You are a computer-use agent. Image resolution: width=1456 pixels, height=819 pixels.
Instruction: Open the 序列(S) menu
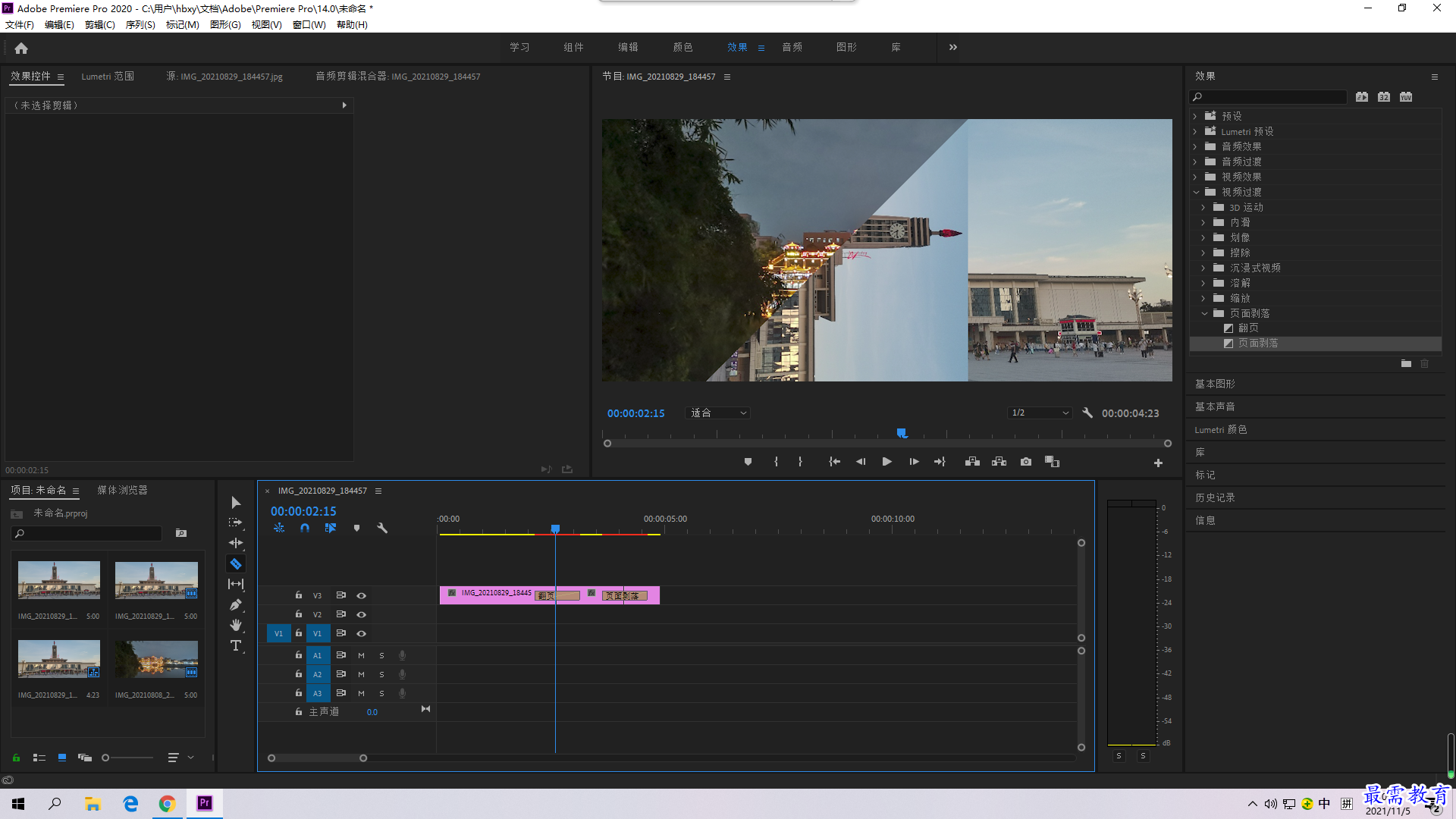pyautogui.click(x=140, y=25)
